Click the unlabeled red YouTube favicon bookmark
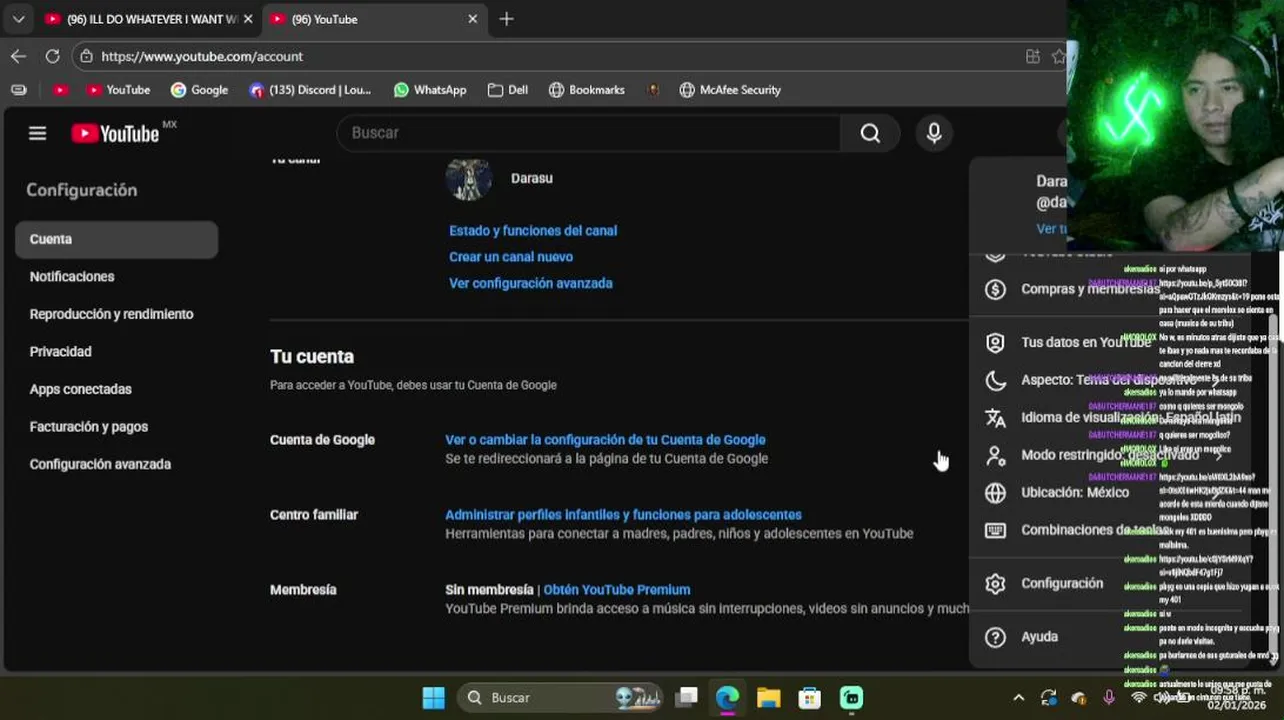The image size is (1284, 720). tap(60, 90)
